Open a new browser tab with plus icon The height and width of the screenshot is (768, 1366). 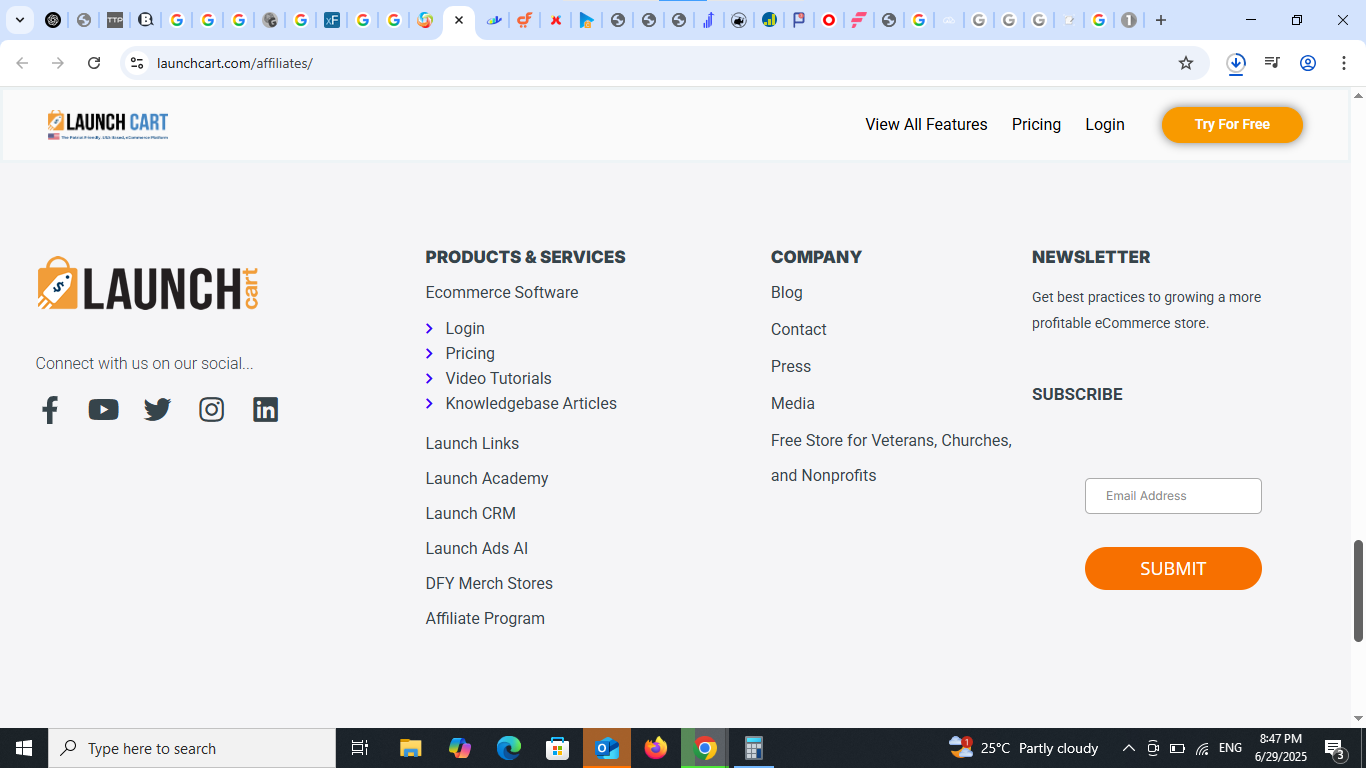1160,20
